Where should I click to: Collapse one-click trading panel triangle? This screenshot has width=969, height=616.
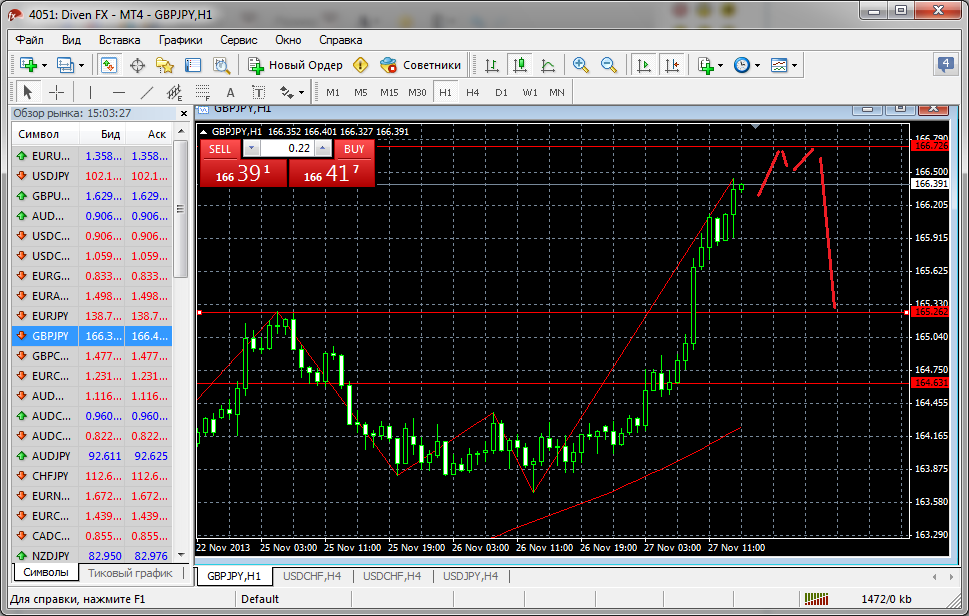coord(204,132)
